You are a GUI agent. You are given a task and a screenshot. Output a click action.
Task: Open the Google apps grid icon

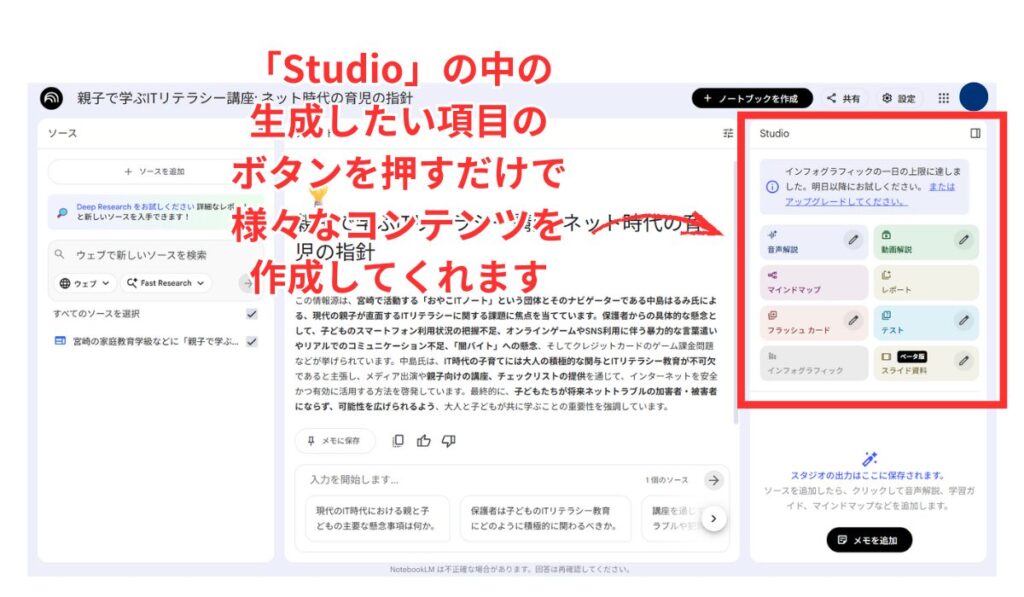943,98
